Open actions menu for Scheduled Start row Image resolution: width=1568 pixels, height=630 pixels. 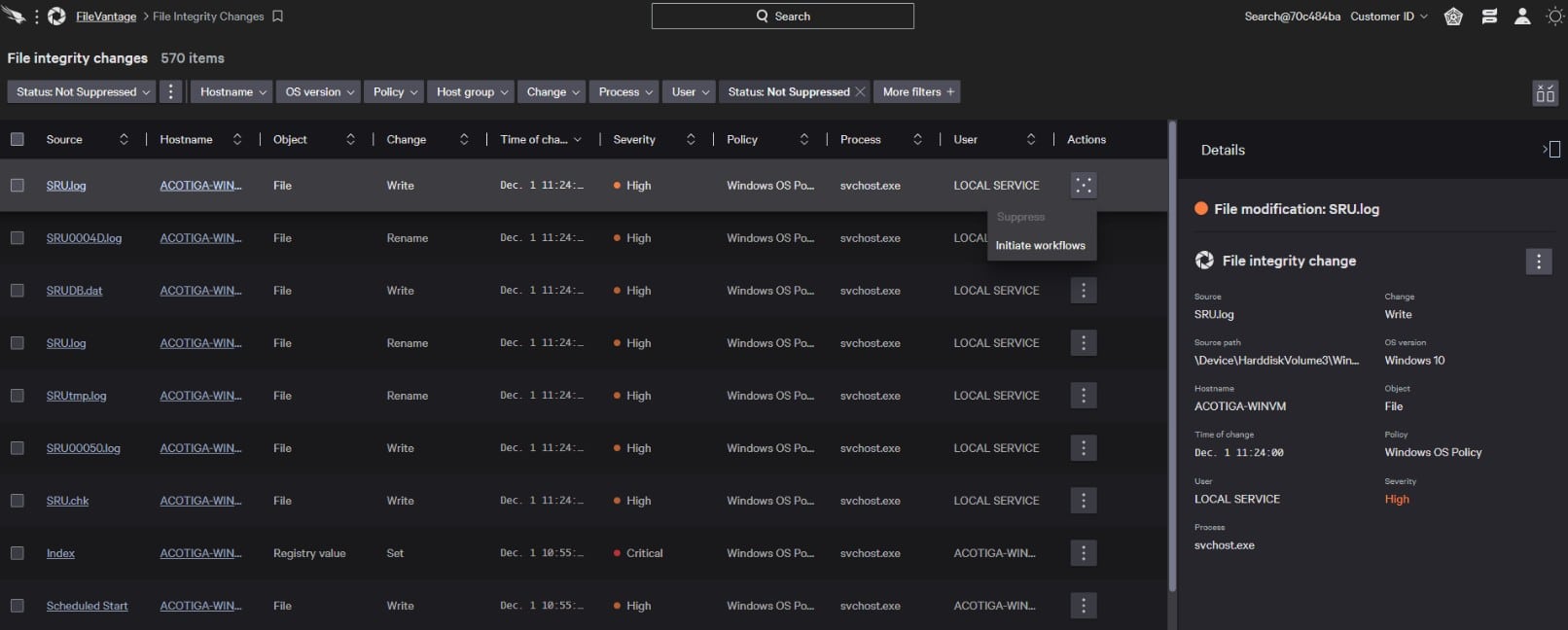1084,606
